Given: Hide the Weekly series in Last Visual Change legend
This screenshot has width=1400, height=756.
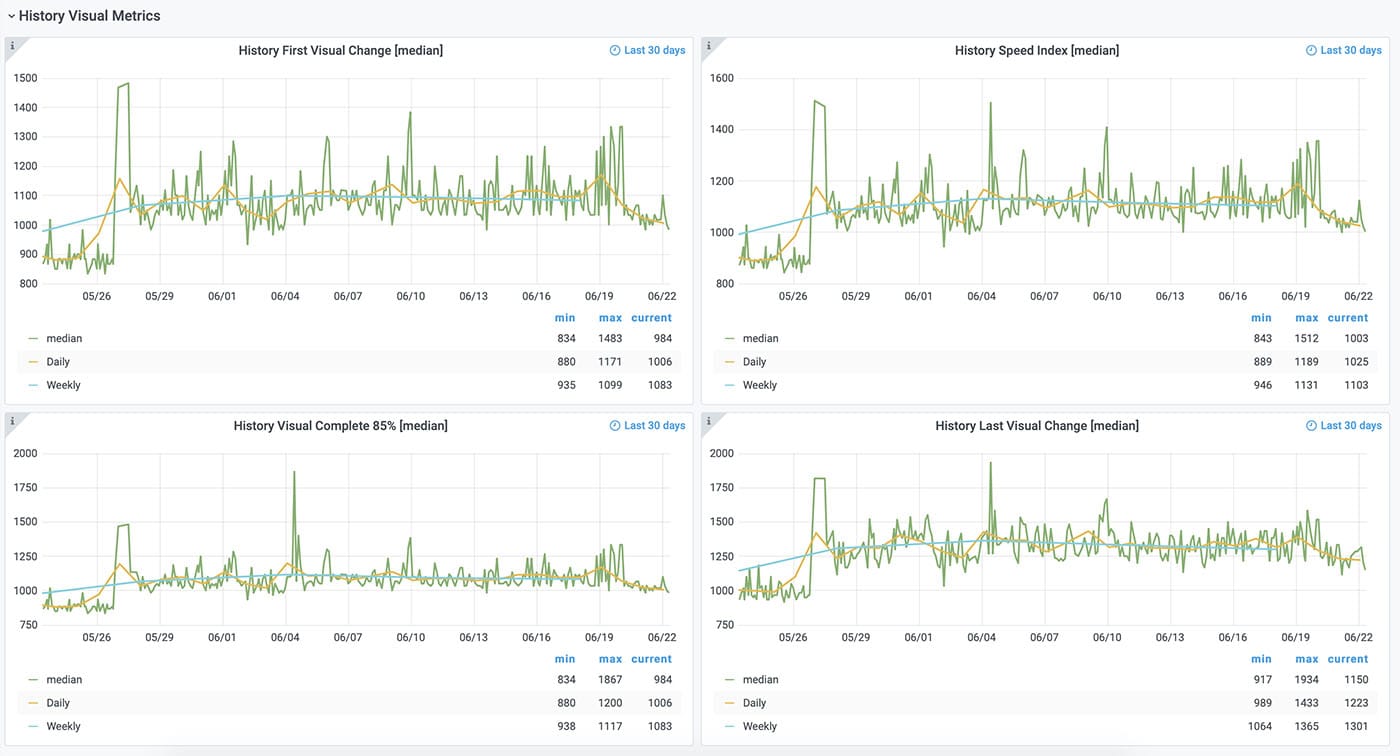Looking at the screenshot, I should pyautogui.click(x=760, y=725).
